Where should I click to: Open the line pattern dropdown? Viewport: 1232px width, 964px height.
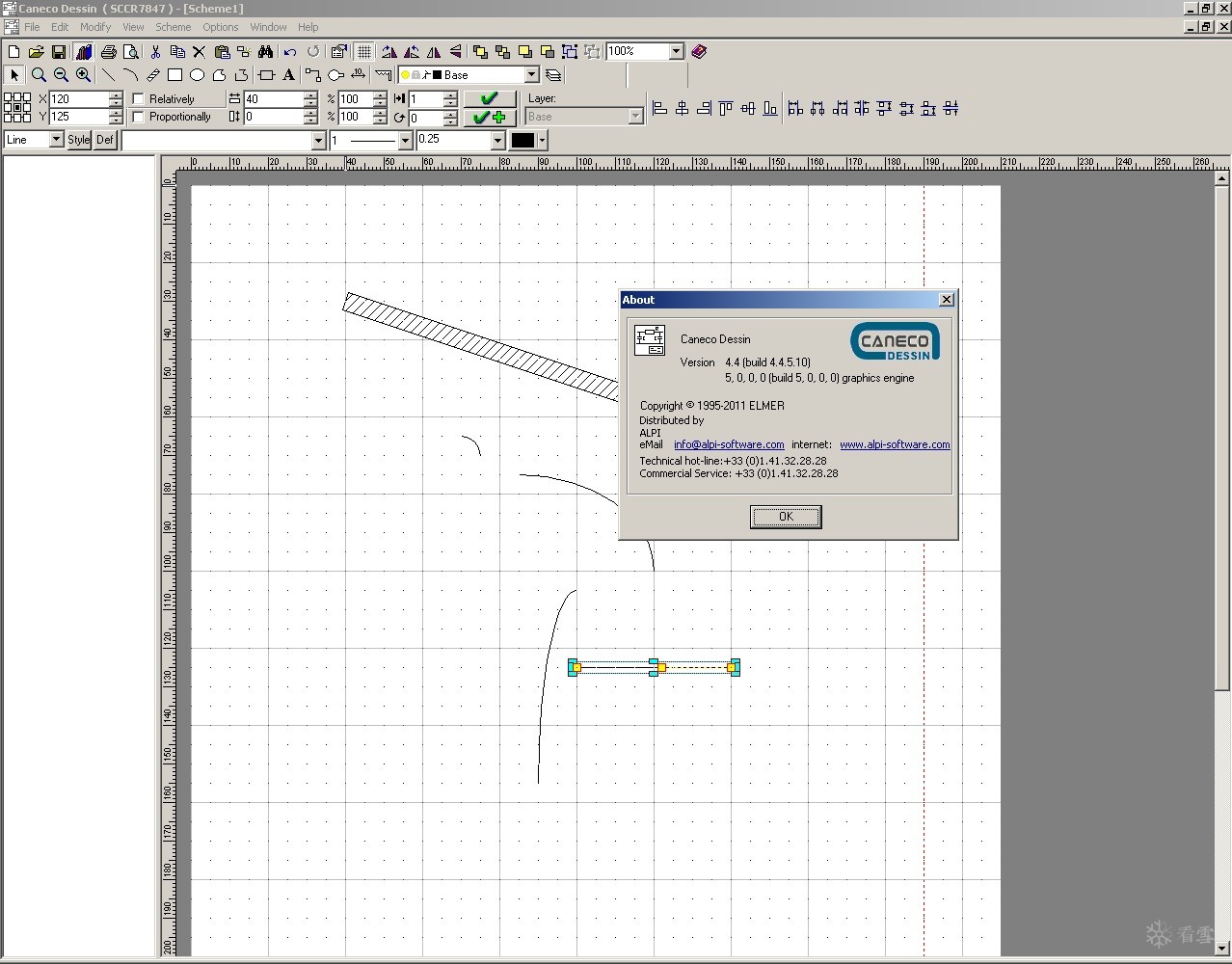[406, 141]
